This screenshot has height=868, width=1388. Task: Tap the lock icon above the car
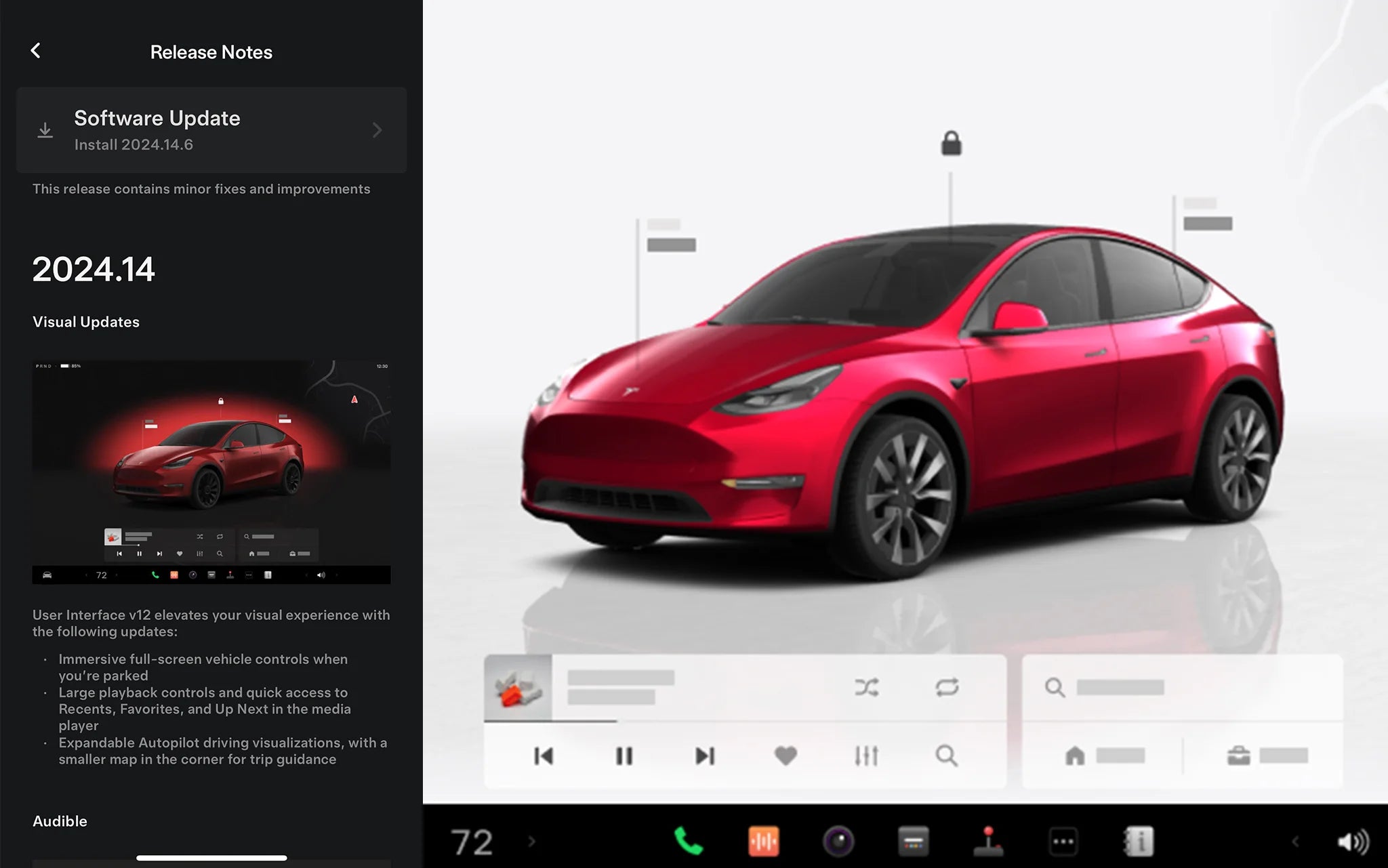point(951,143)
